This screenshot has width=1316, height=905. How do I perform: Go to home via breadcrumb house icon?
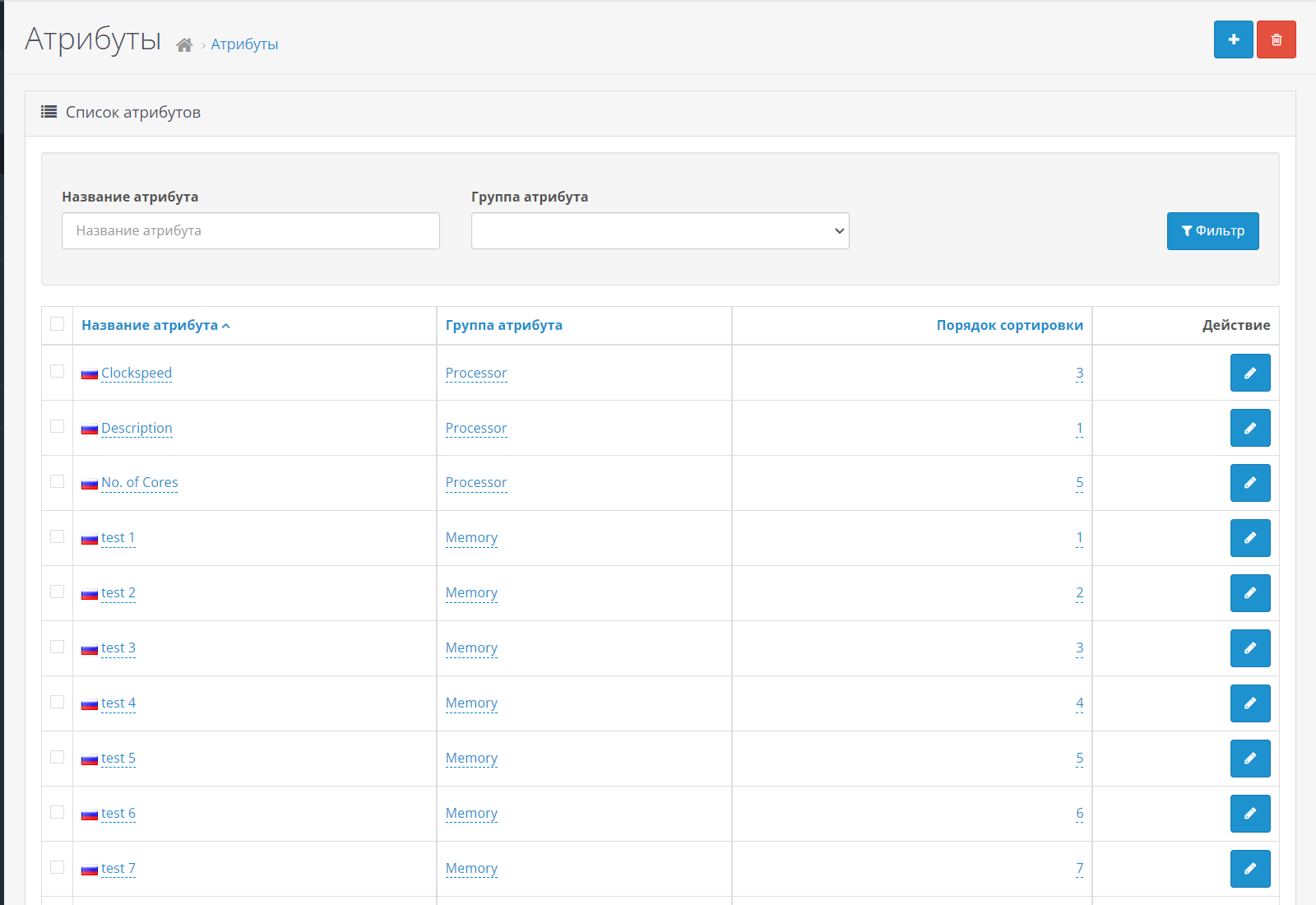pyautogui.click(x=184, y=44)
